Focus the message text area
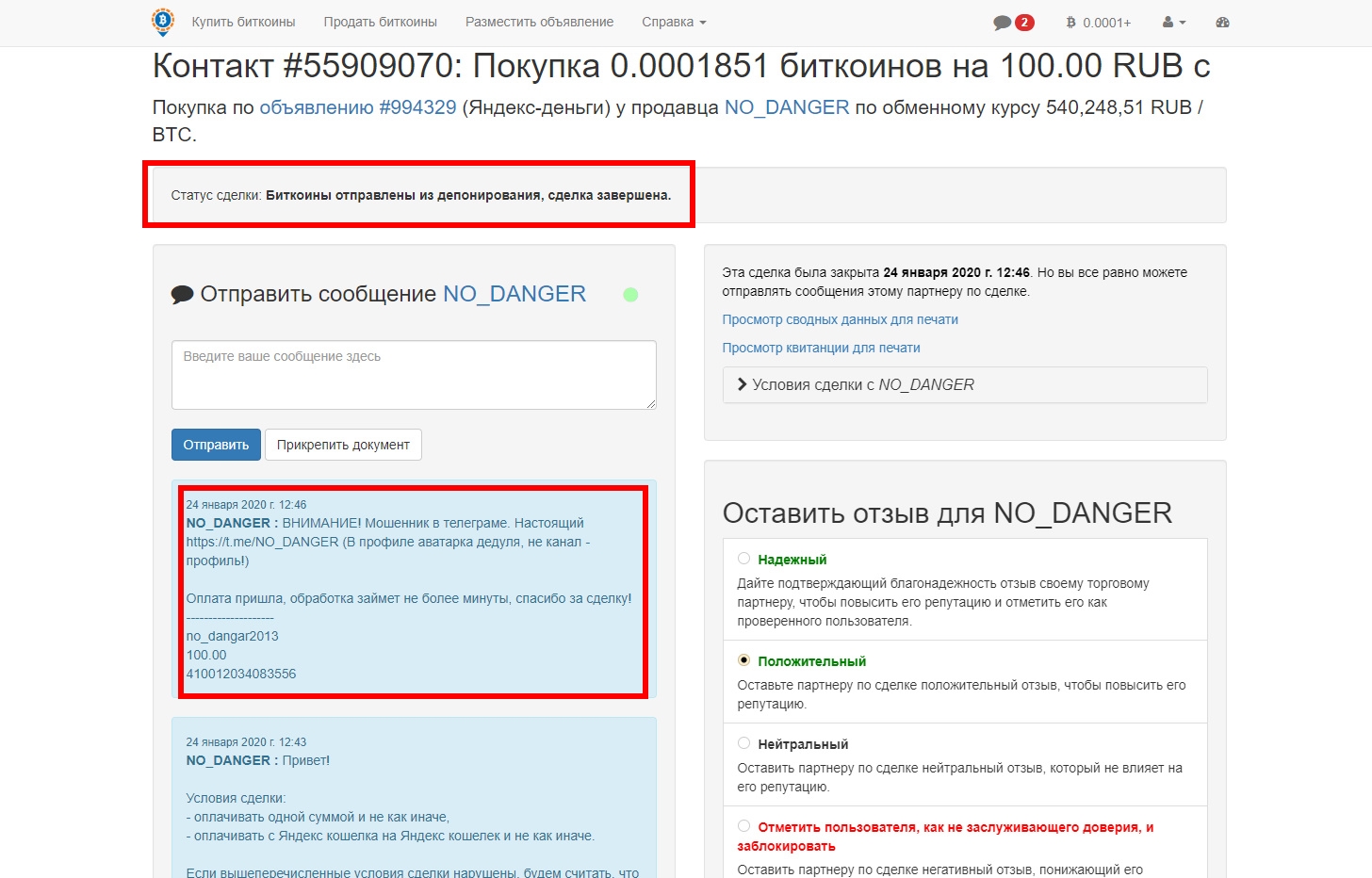Image resolution: width=1372 pixels, height=878 pixels. (x=414, y=375)
